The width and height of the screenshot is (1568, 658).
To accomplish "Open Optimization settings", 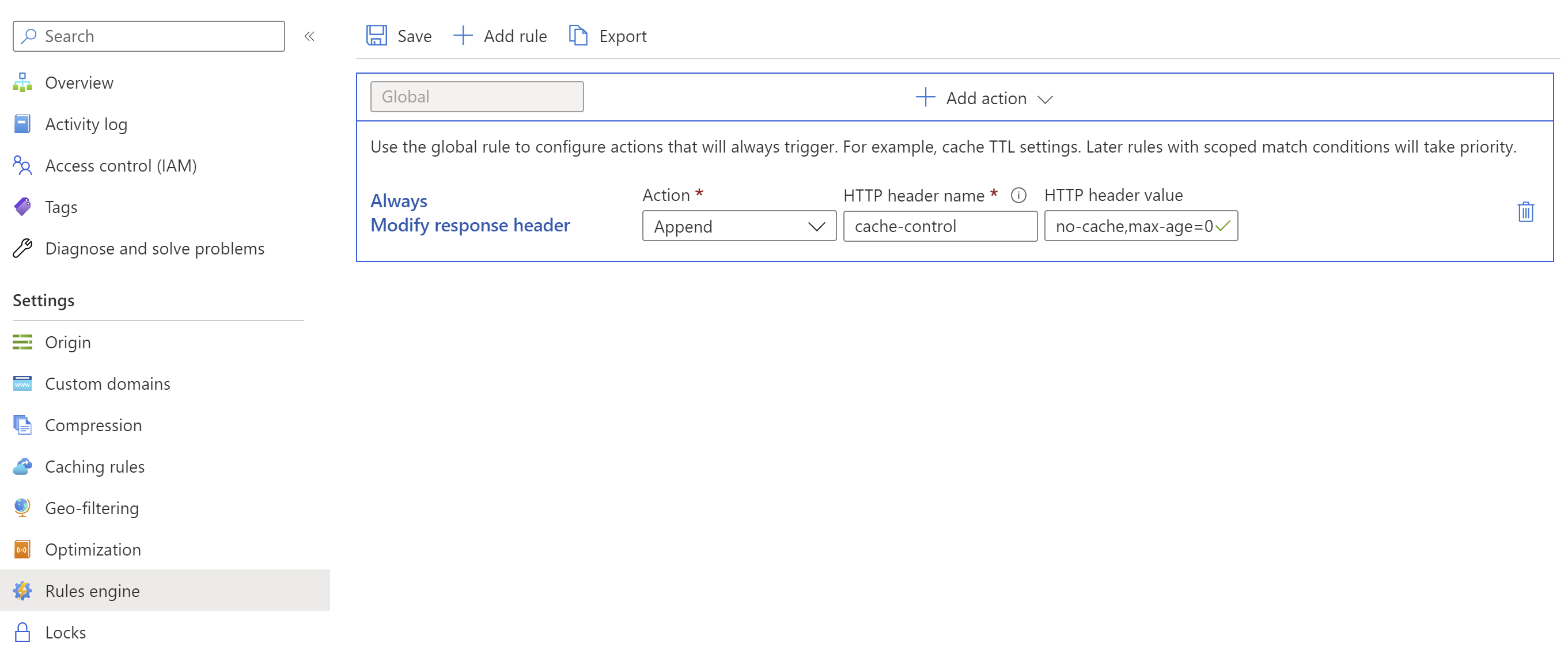I will coord(93,549).
